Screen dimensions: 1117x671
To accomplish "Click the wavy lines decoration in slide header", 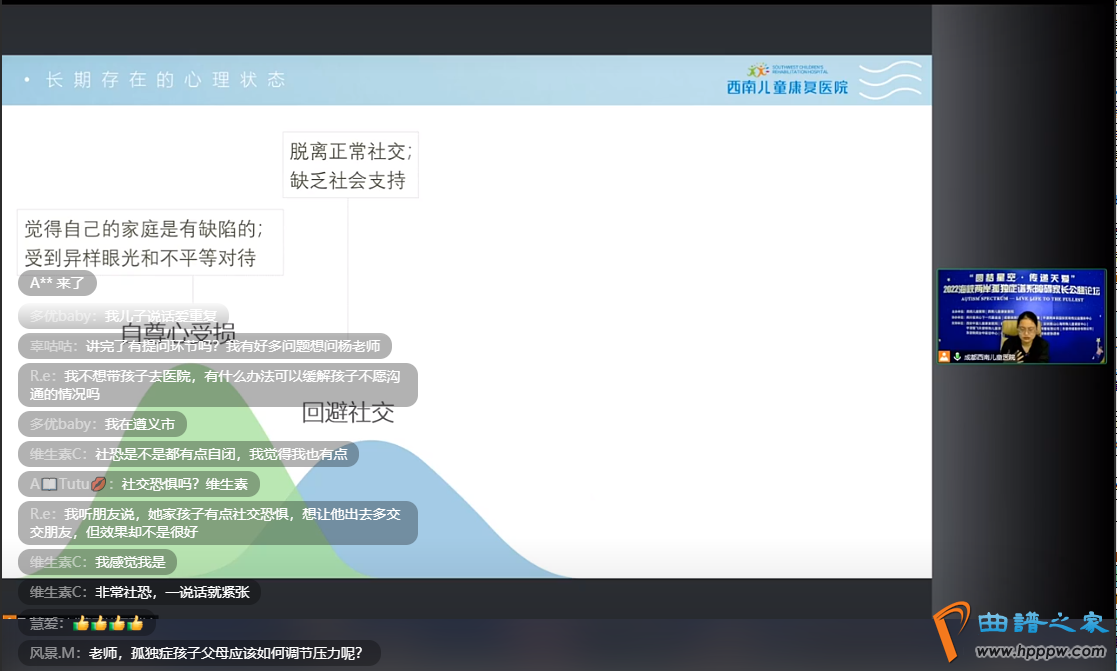I will click(x=890, y=80).
